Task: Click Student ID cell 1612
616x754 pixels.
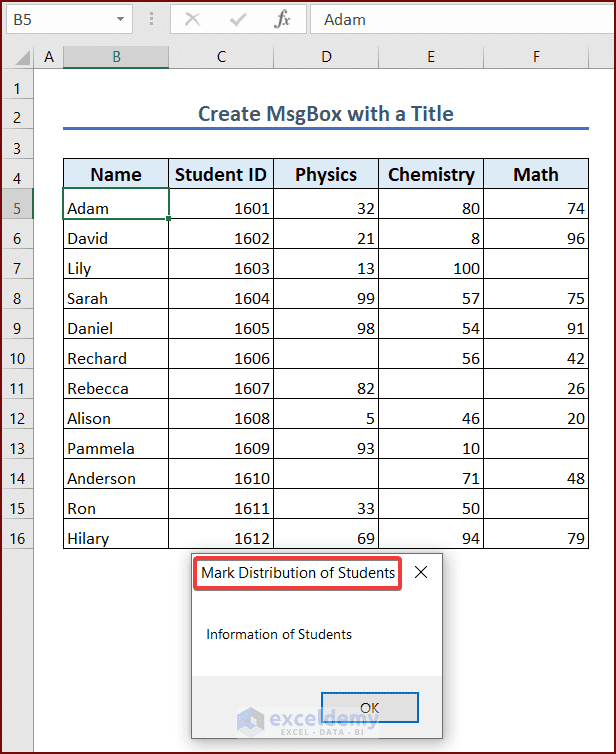Action: pos(221,534)
